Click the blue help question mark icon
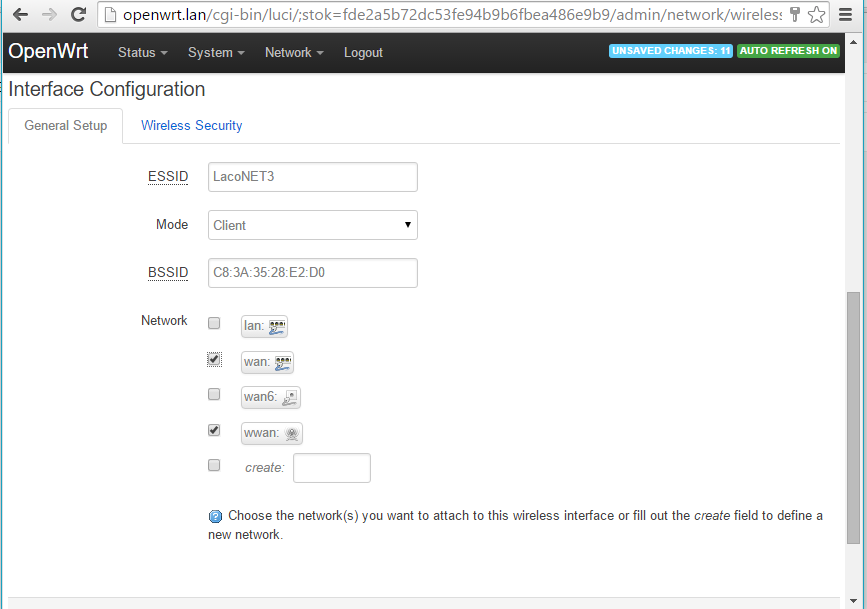 pyautogui.click(x=215, y=516)
